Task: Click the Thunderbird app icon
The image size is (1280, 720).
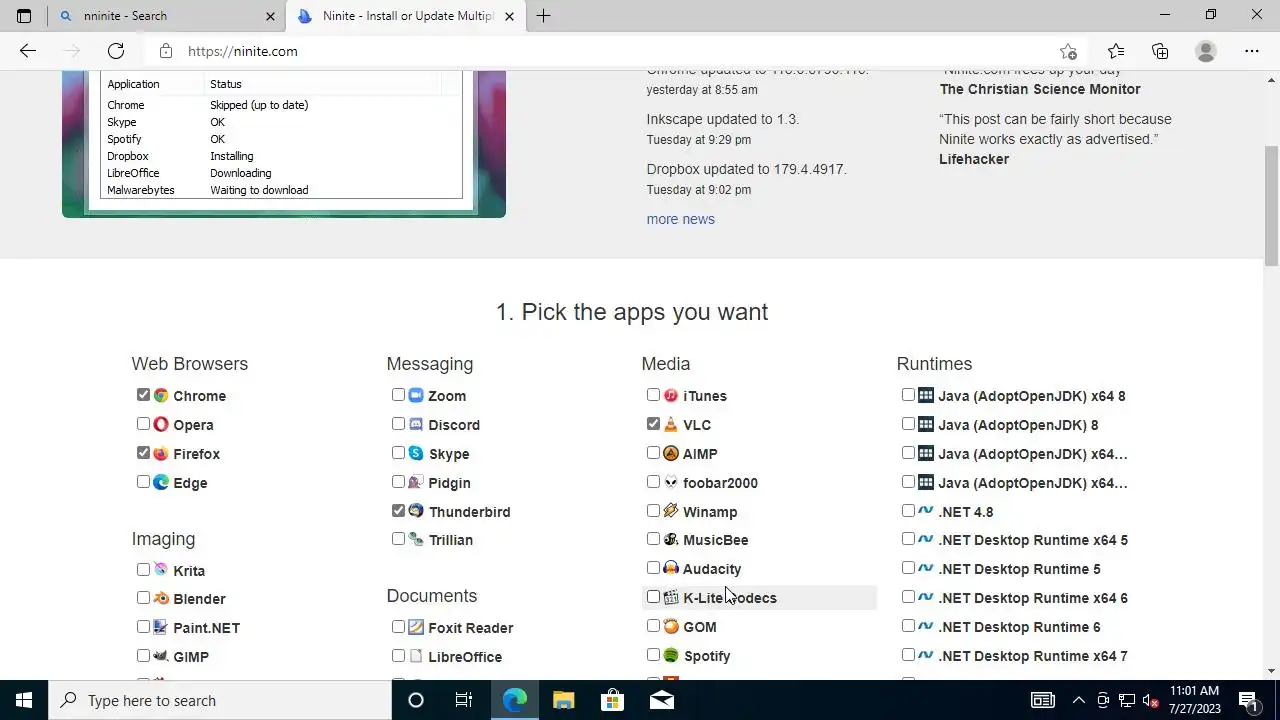Action: tap(416, 511)
